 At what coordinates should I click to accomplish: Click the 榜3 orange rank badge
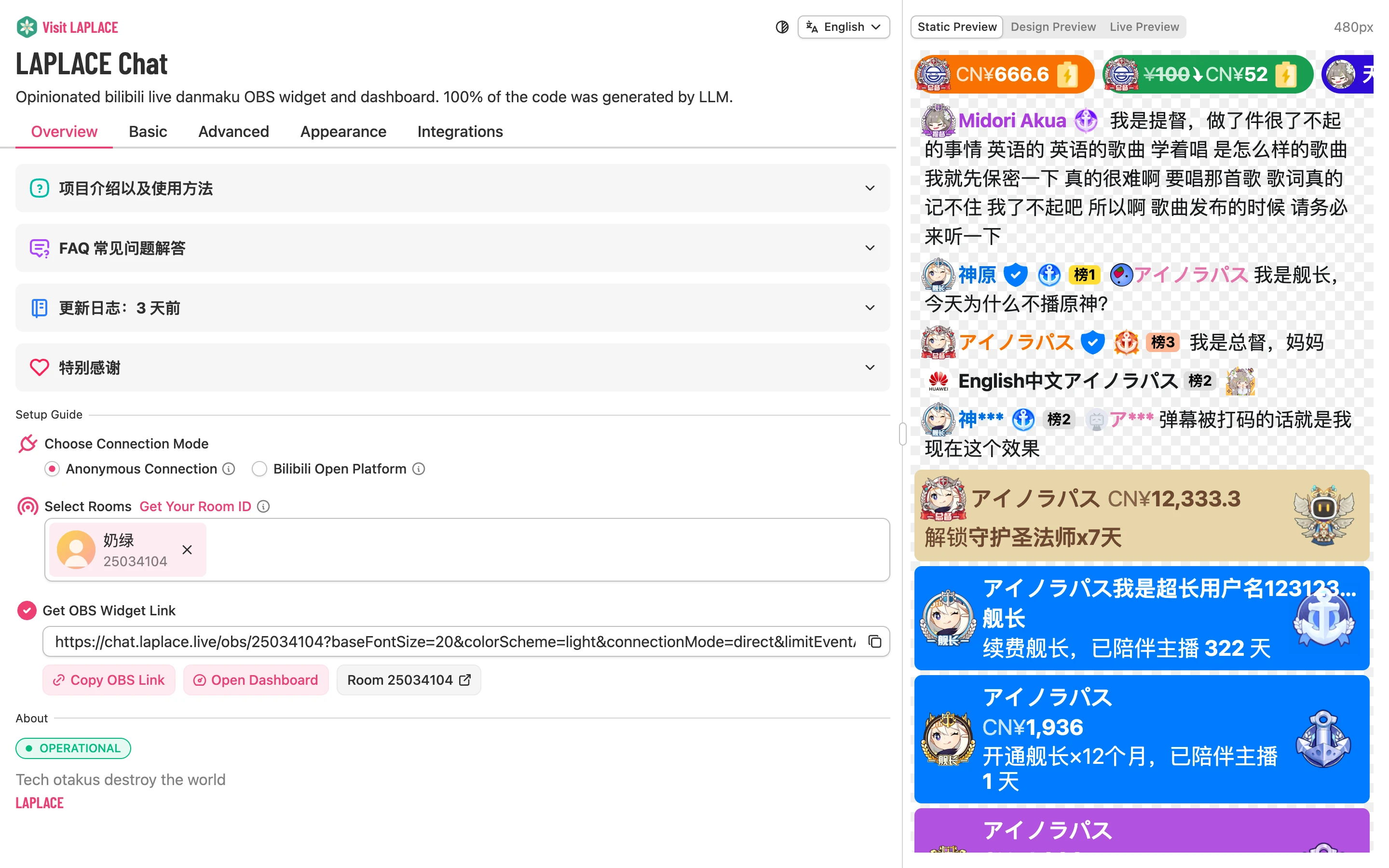tap(1162, 342)
